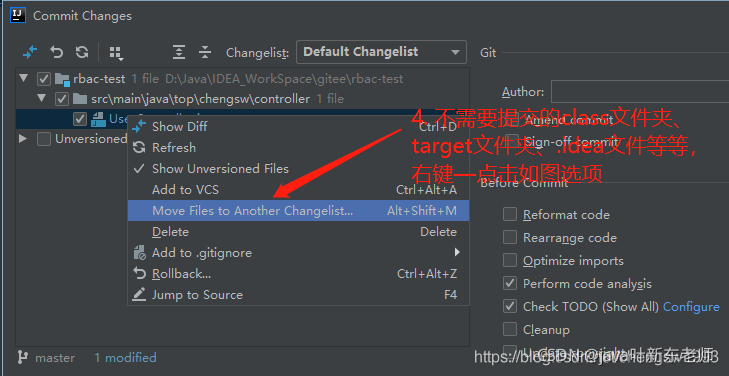Screen dimensions: 729x376
Task: Click the Add to .gitignore menu icon
Action: point(139,253)
